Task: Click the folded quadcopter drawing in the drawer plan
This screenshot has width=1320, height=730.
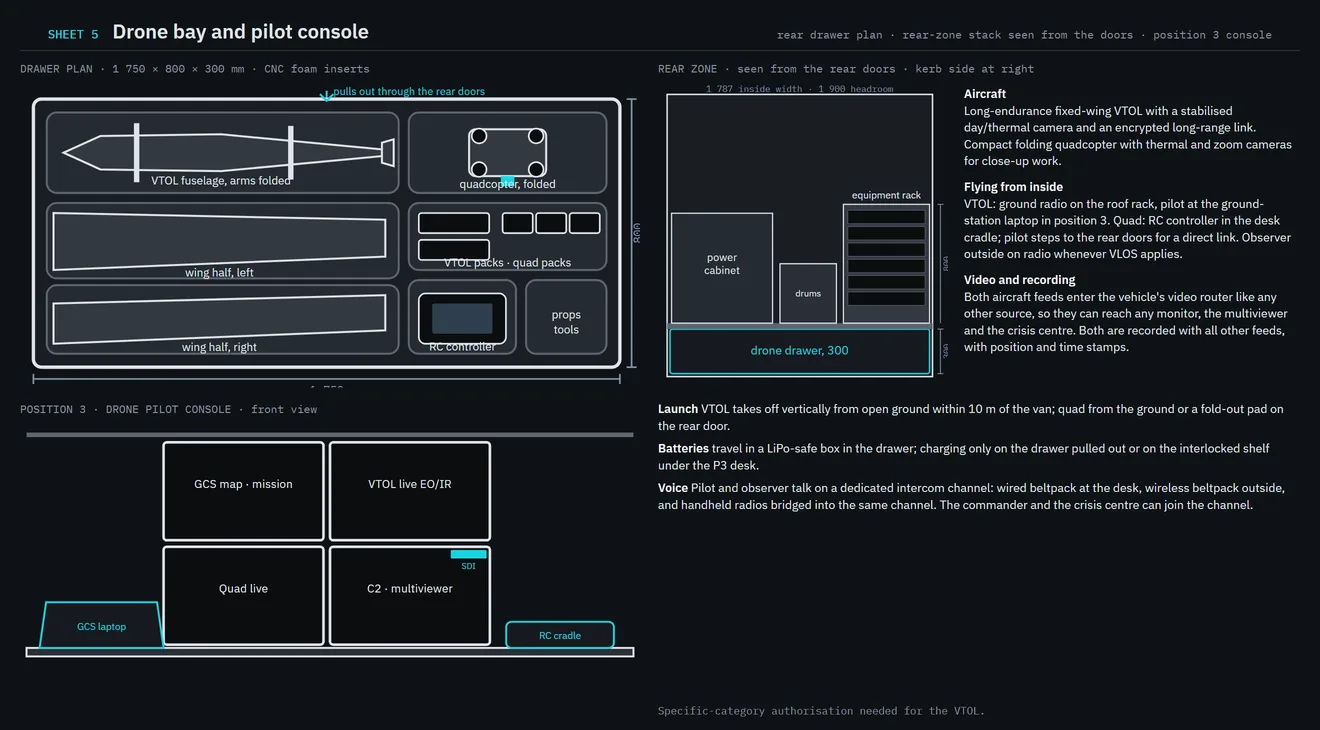Action: (508, 152)
